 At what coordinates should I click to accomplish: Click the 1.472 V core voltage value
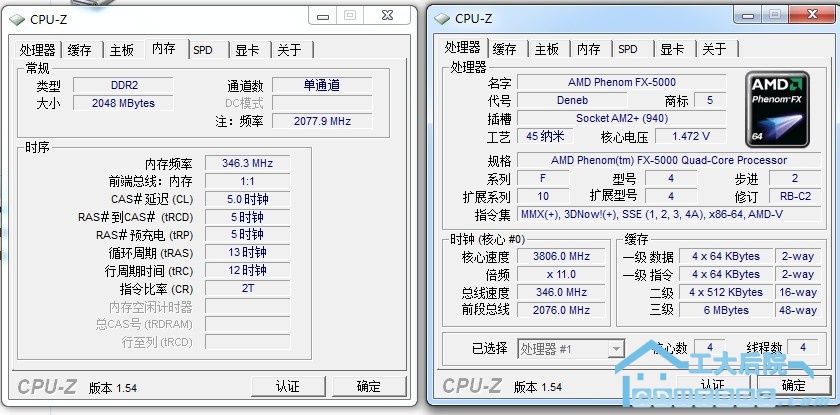[x=691, y=136]
